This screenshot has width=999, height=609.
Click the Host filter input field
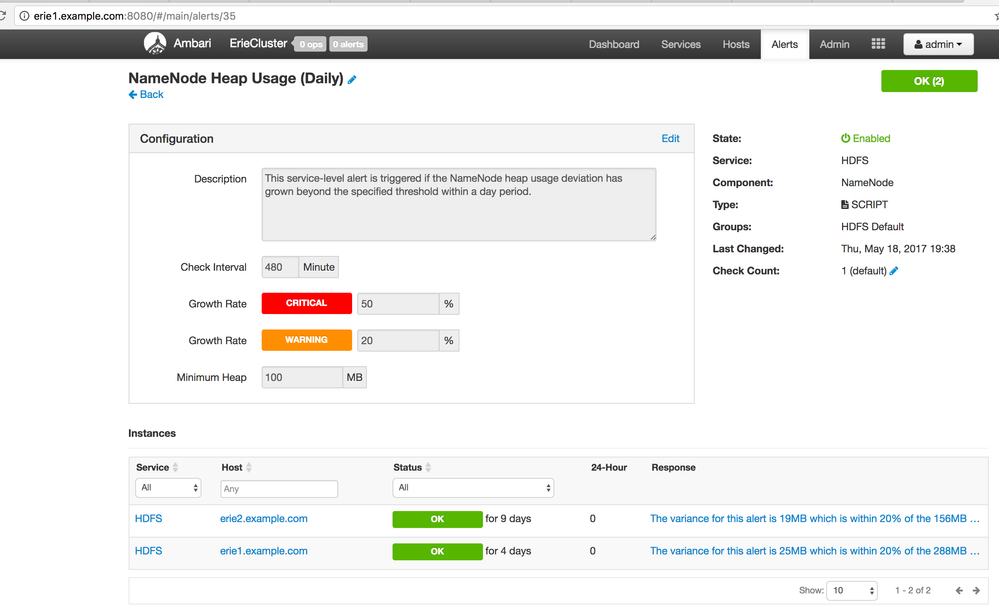pyautogui.click(x=279, y=489)
